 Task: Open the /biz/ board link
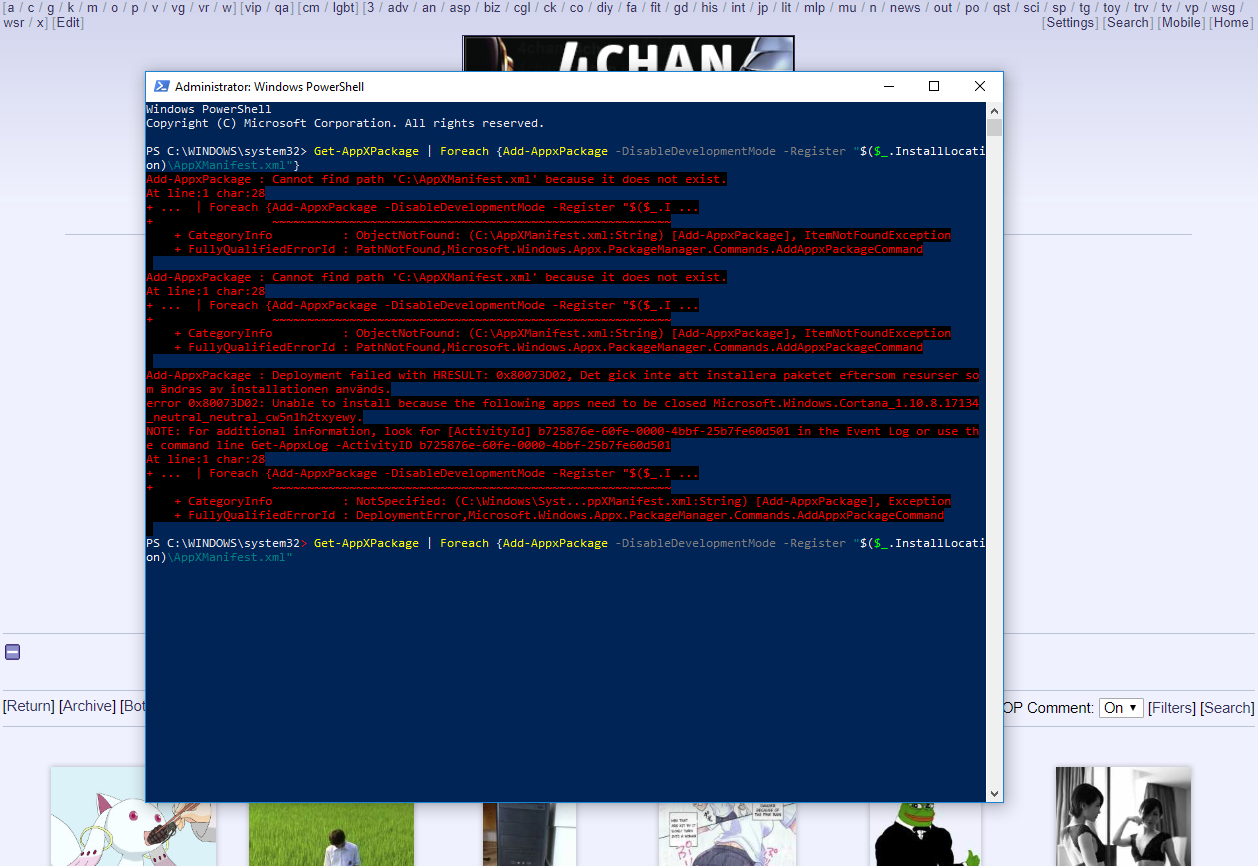pos(492,8)
